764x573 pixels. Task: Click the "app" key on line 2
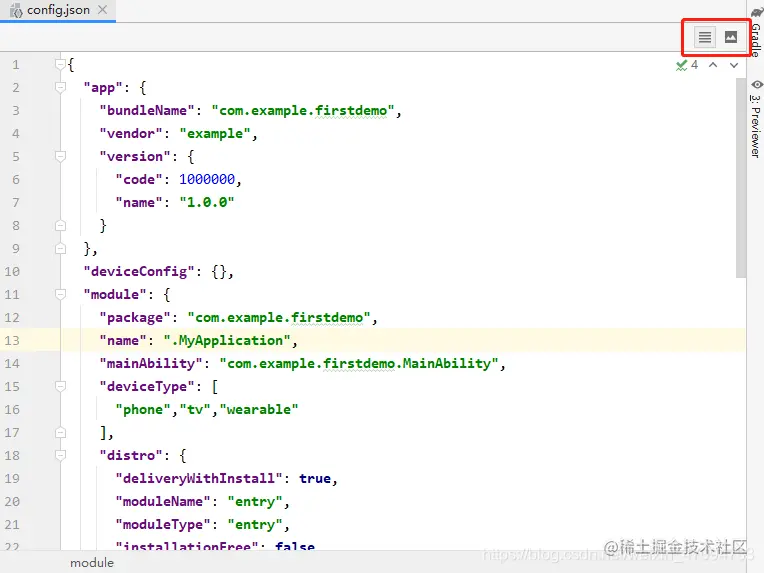(103, 88)
